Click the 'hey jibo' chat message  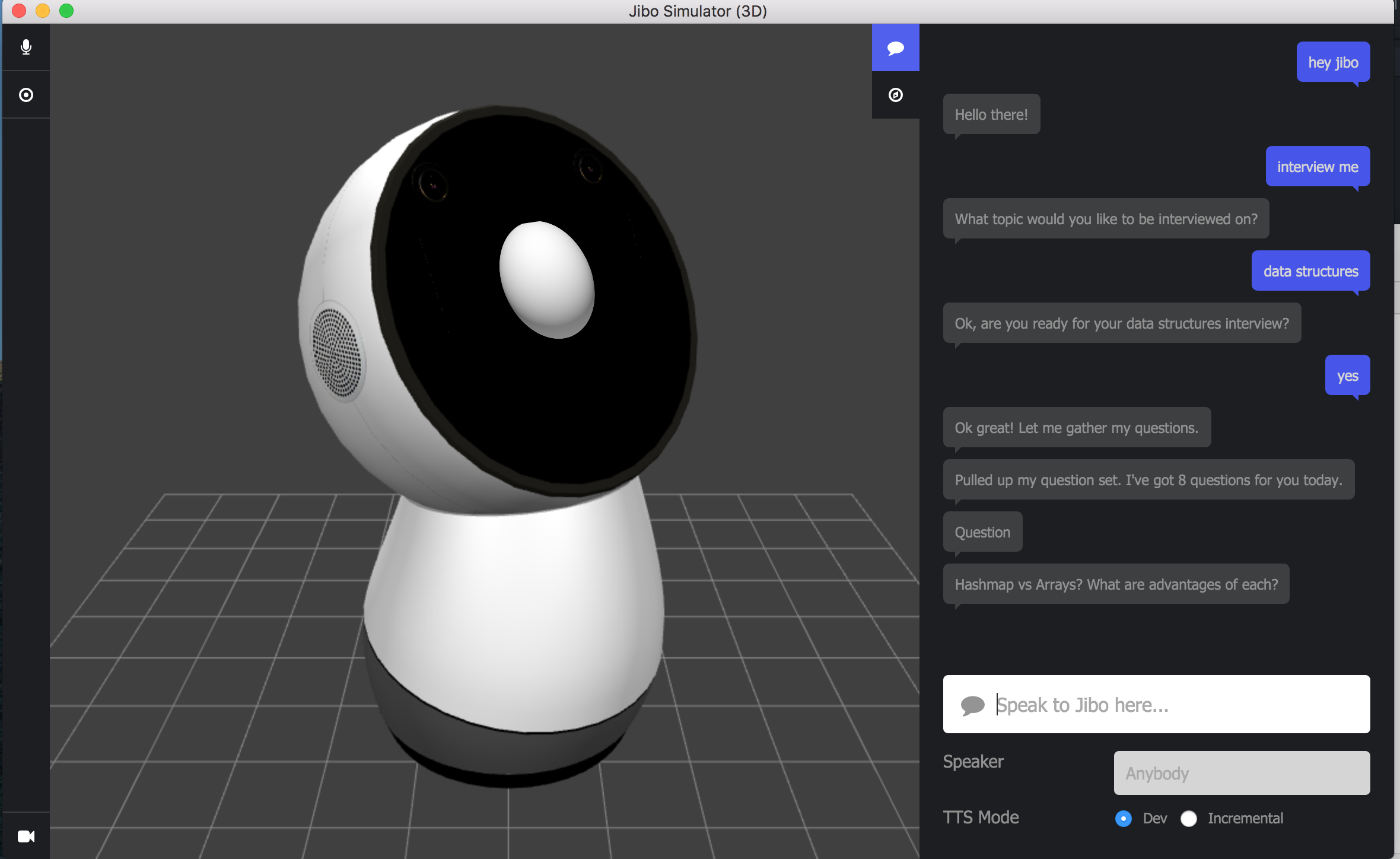click(1332, 62)
